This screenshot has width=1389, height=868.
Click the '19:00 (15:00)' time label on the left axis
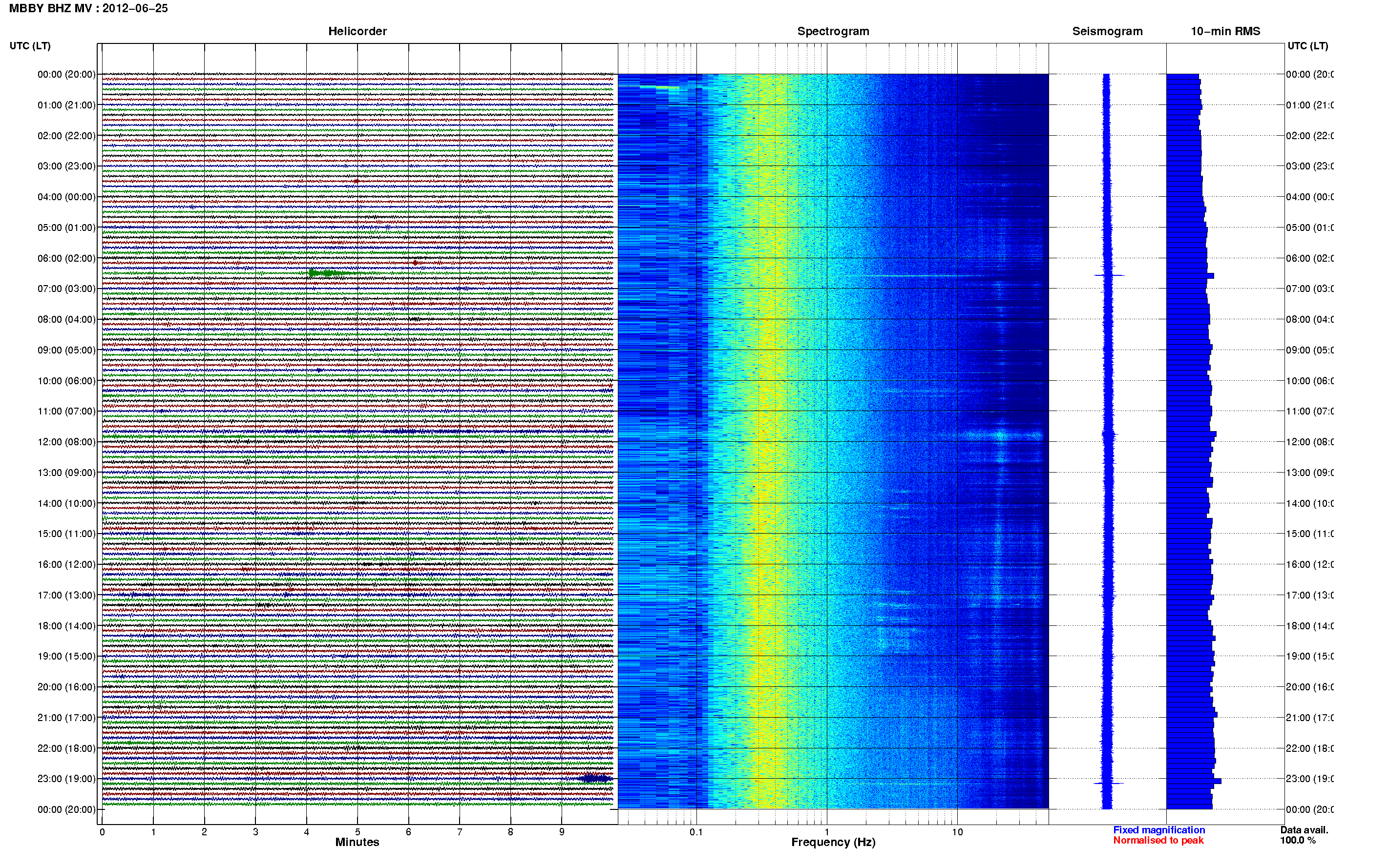click(x=66, y=656)
